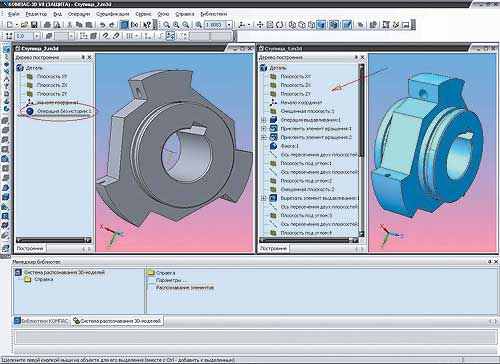
Task: Select Деталь root in left window tree
Action: coord(34,68)
